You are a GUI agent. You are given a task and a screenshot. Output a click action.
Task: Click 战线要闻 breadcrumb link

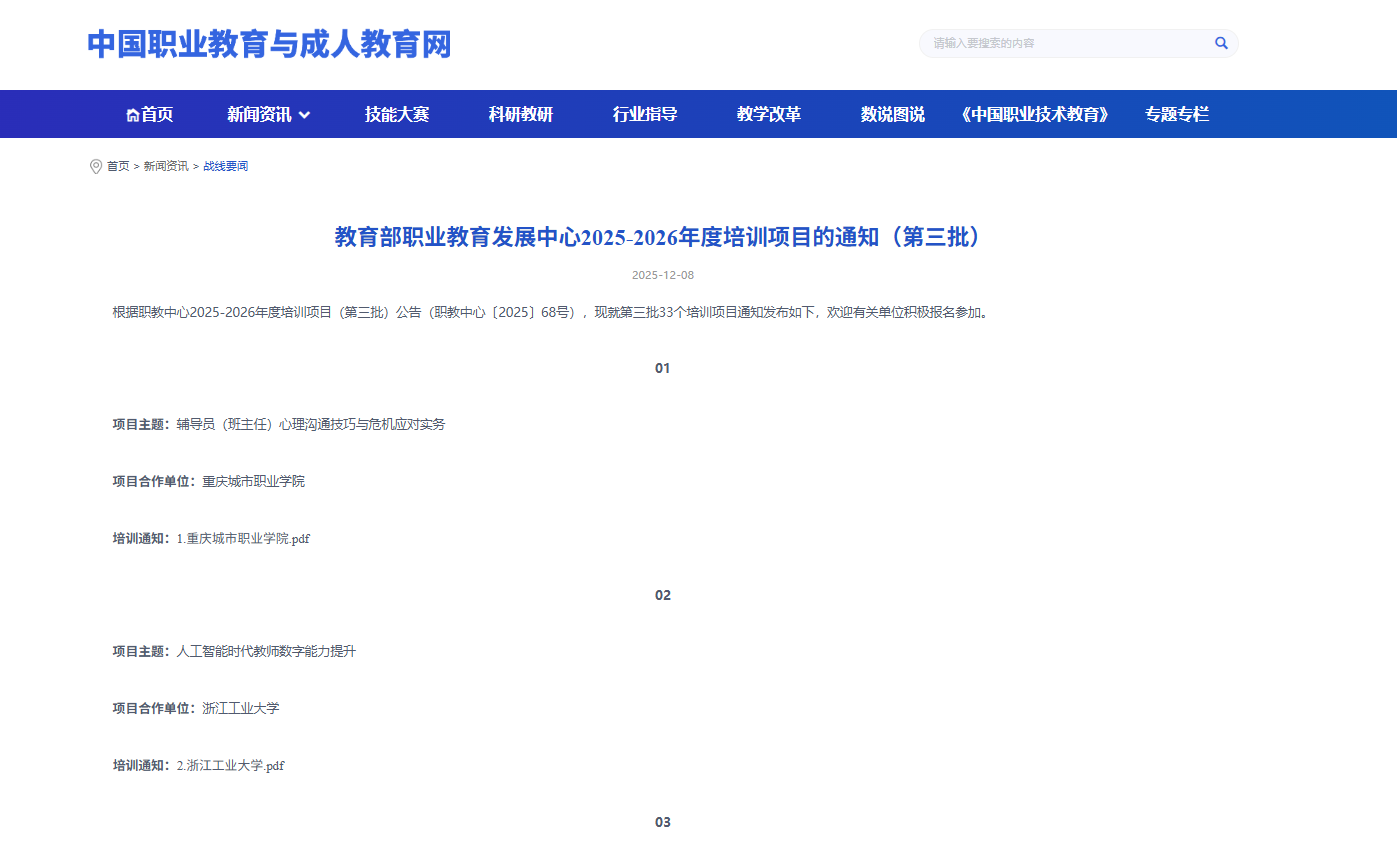226,166
